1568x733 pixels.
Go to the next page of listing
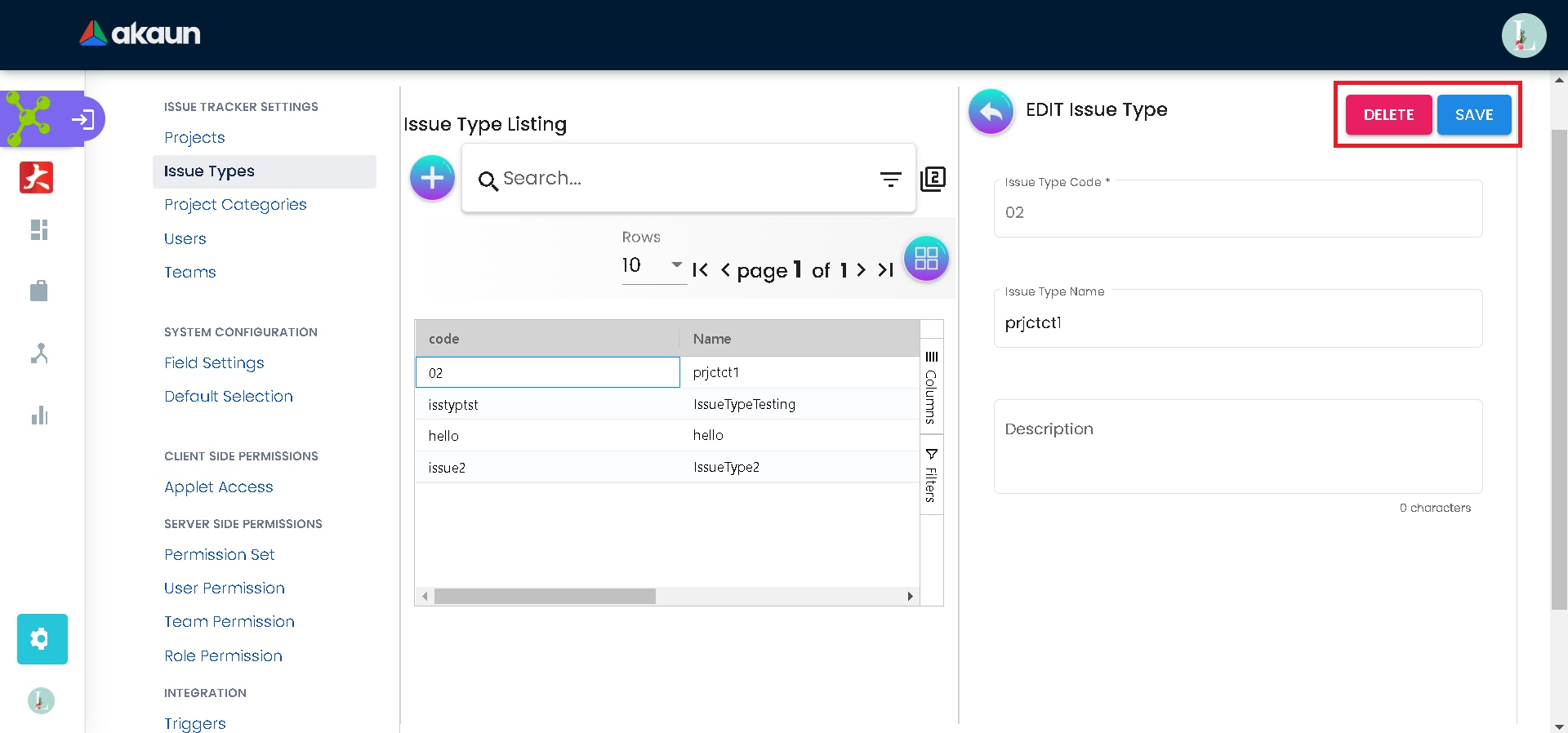(862, 270)
